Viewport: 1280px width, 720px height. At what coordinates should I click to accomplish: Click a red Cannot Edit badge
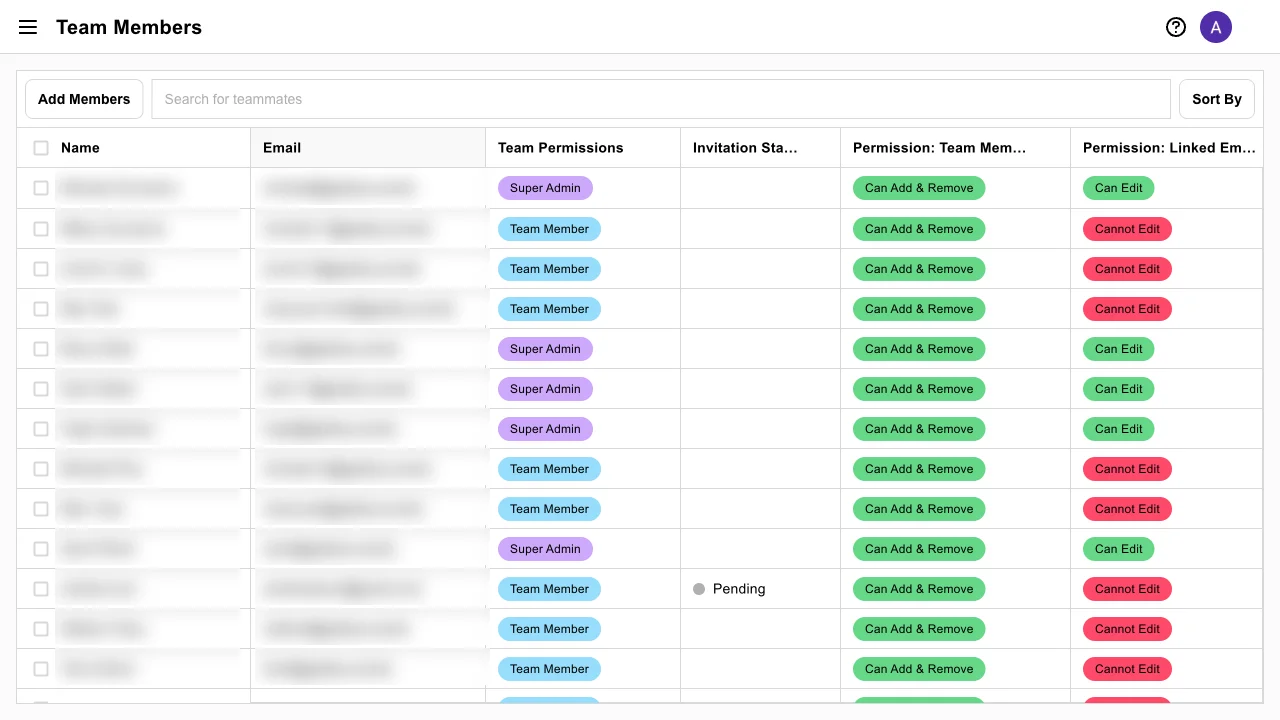1127,229
